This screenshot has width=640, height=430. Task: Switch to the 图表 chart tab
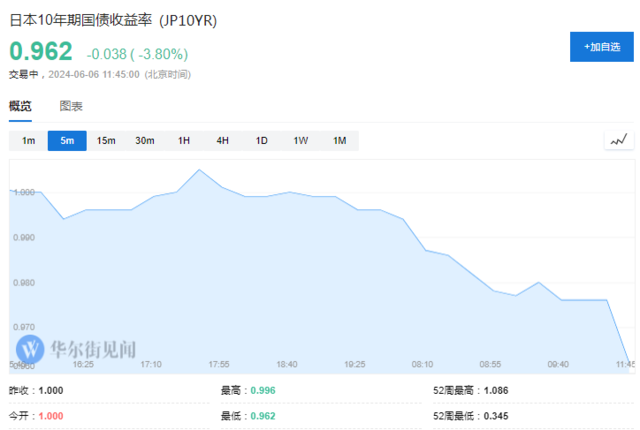click(x=71, y=106)
